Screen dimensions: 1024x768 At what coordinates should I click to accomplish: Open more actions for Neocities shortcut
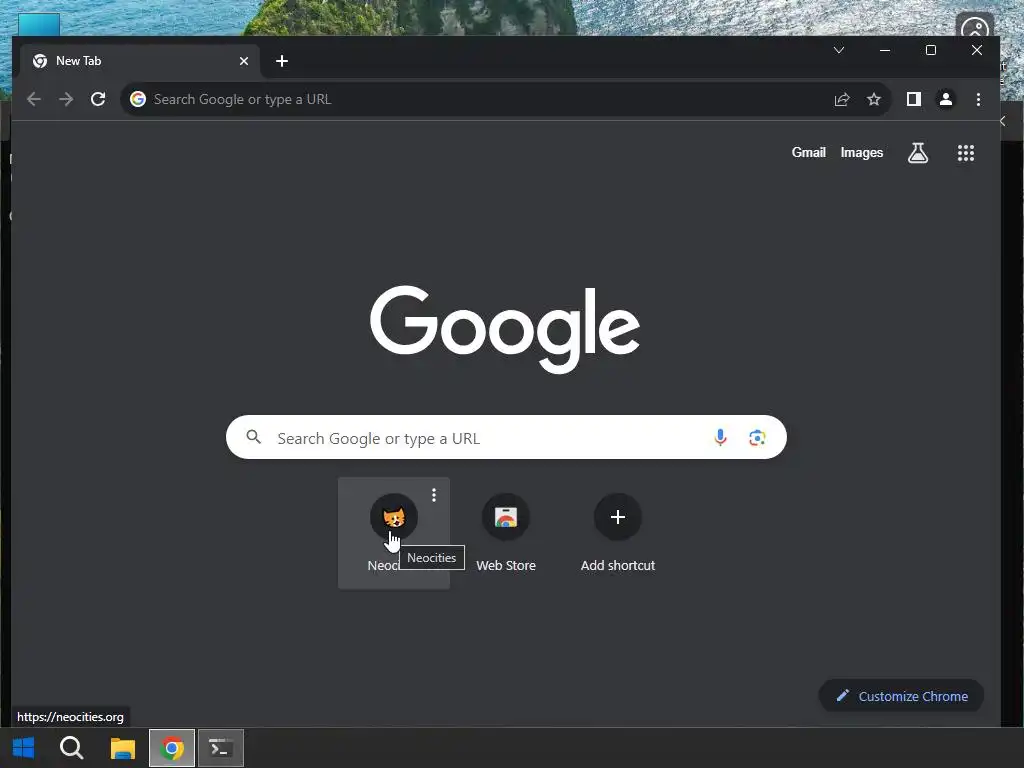tap(434, 495)
